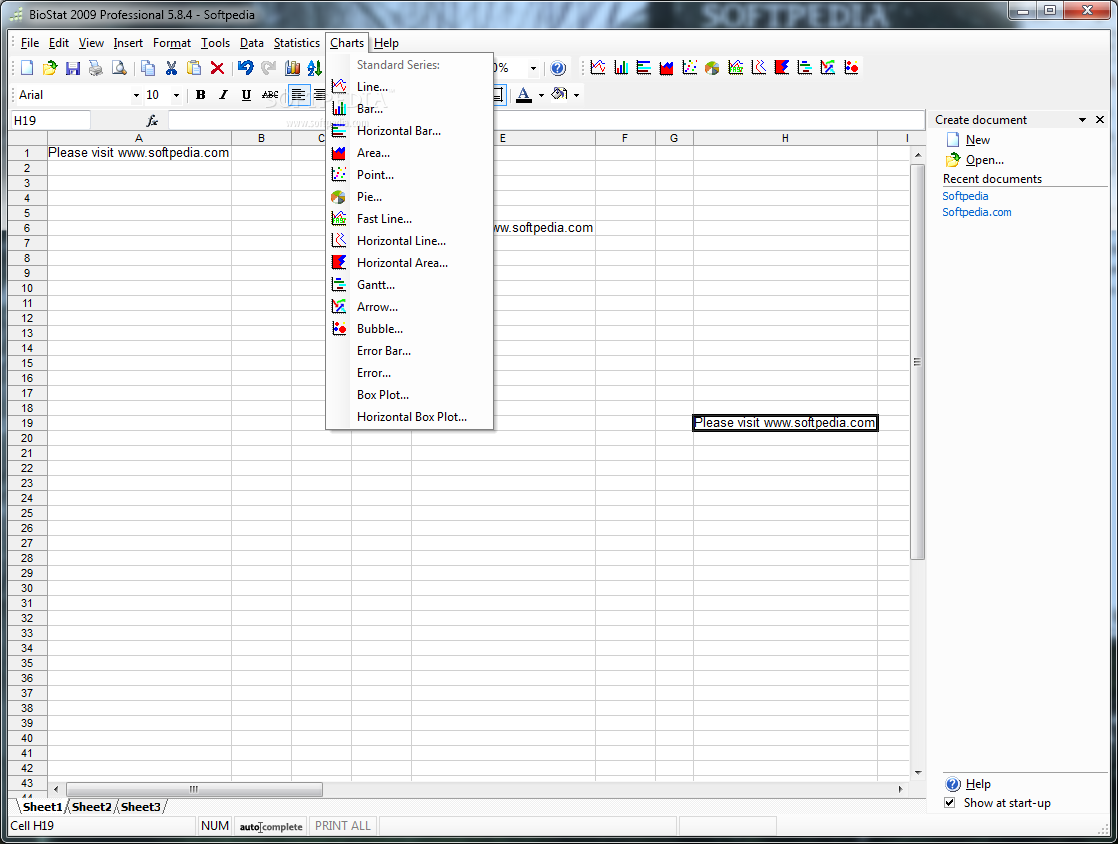
Task: Open the zoom percentage dropdown arrow
Action: [x=533, y=68]
